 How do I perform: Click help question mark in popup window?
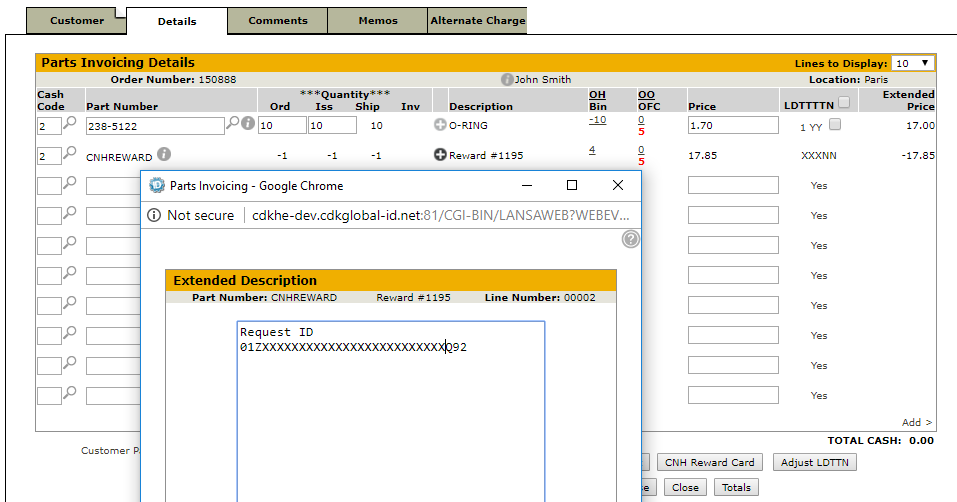click(x=631, y=239)
